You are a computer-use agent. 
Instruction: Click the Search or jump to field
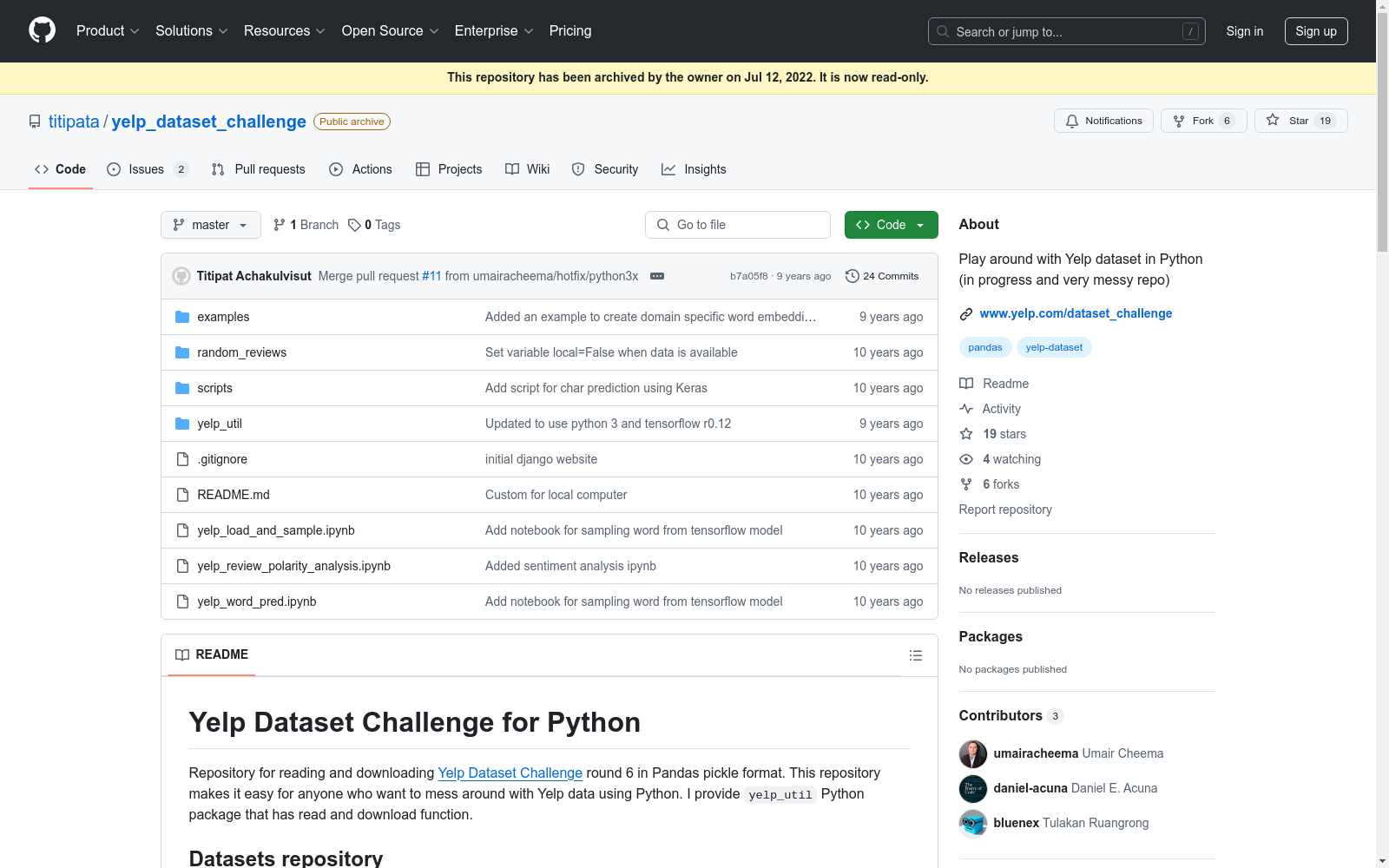(x=1067, y=31)
